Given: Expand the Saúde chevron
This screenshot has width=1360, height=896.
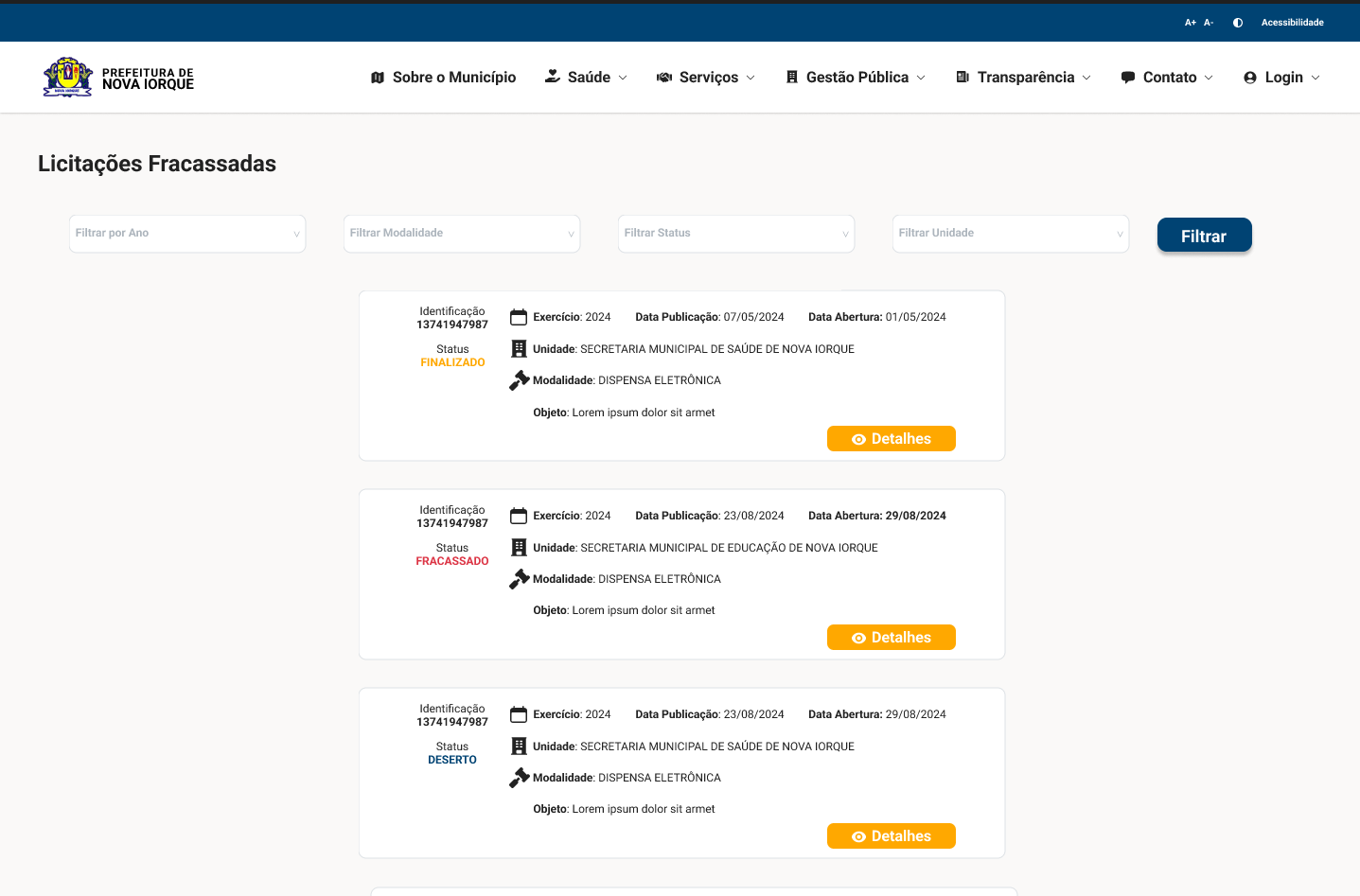Looking at the screenshot, I should click(x=623, y=78).
